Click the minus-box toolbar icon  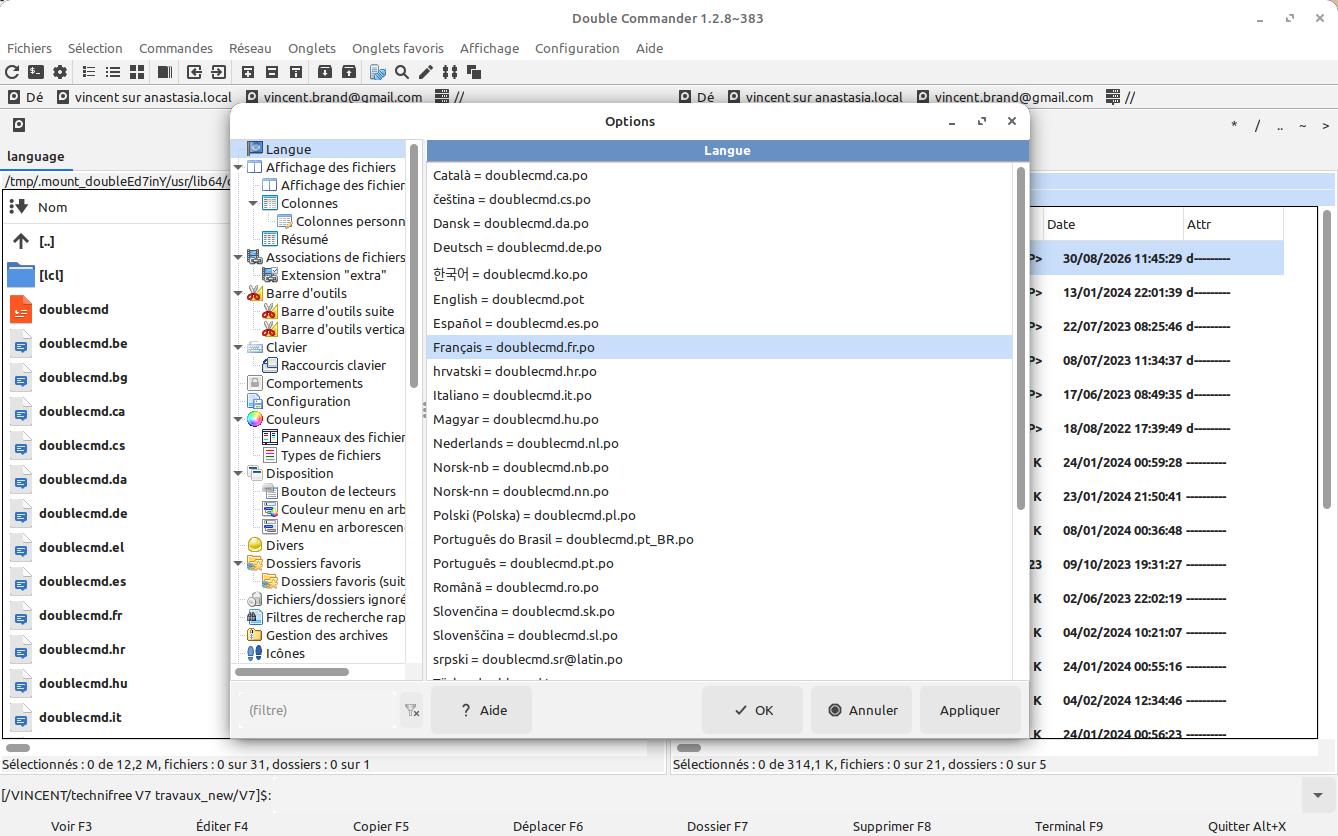(272, 72)
